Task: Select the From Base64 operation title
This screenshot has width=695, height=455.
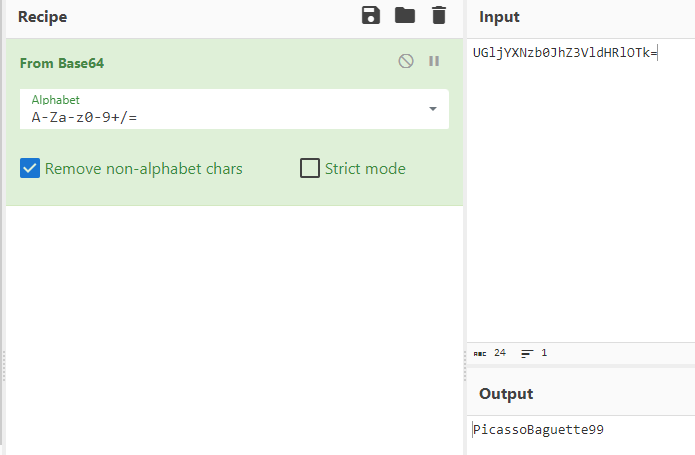Action: click(x=62, y=63)
